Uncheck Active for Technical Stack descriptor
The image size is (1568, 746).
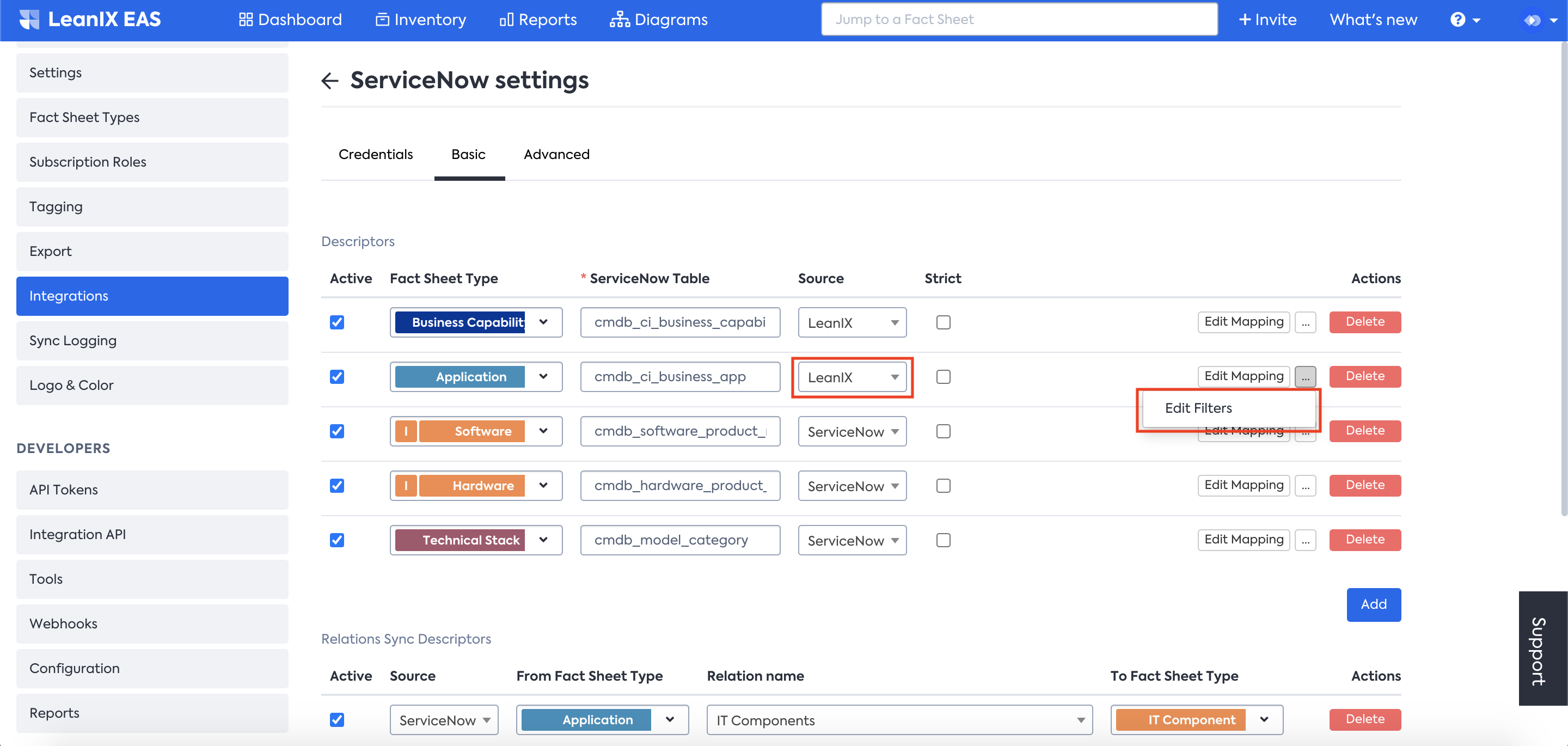(x=336, y=540)
